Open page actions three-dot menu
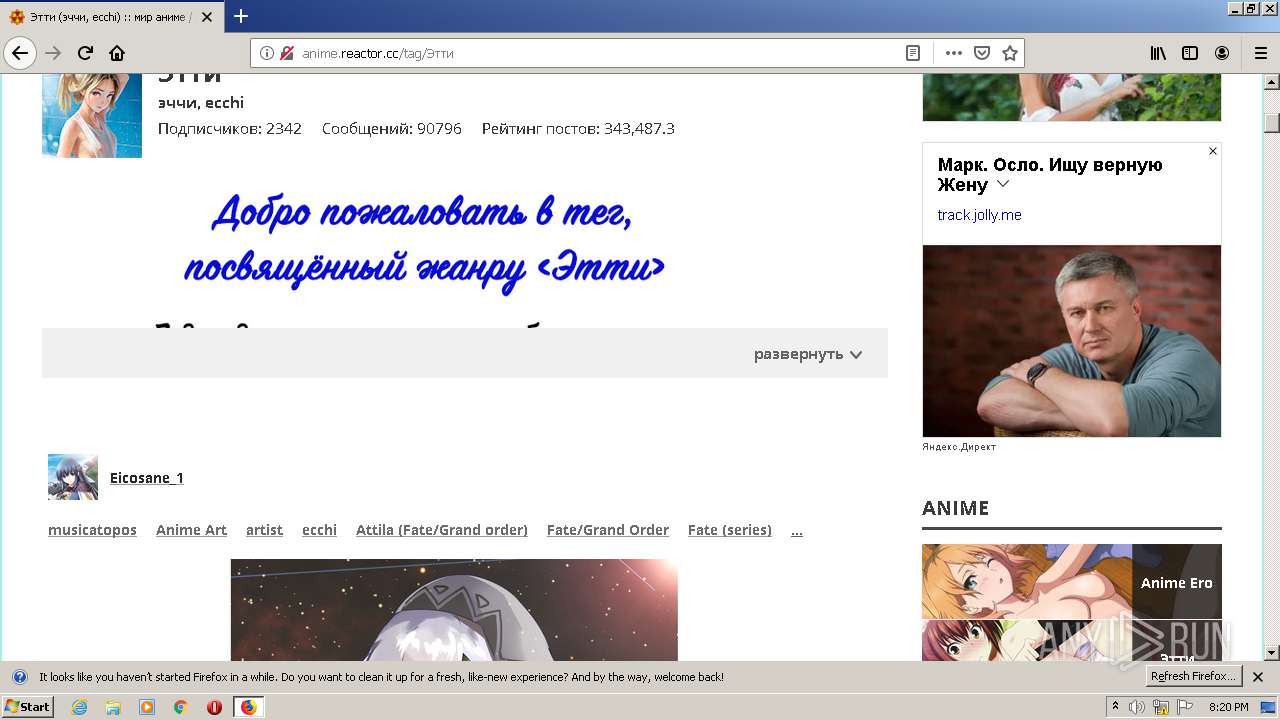Image resolution: width=1280 pixels, height=720 pixels. (954, 53)
